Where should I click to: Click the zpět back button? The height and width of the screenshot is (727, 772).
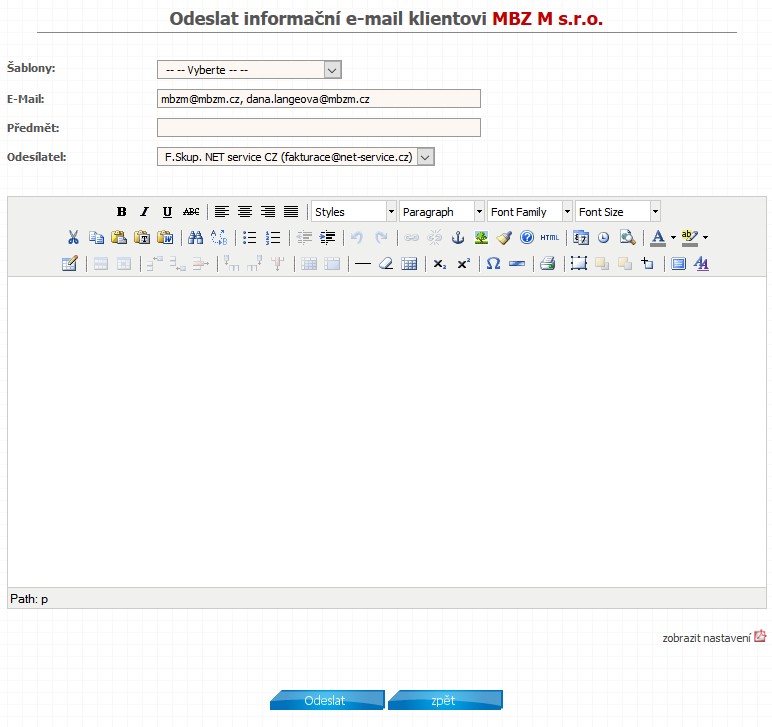(x=445, y=700)
